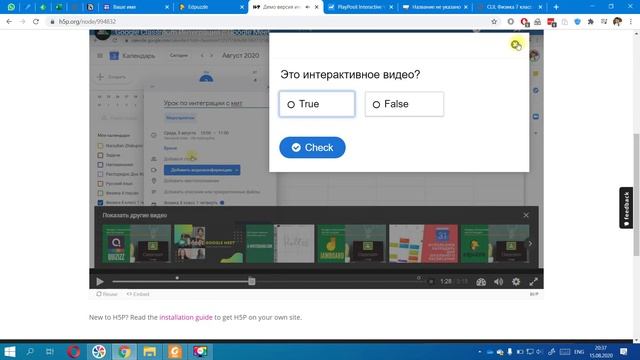Click the address bar URL field
This screenshot has height=360, width=640.
(269, 22)
